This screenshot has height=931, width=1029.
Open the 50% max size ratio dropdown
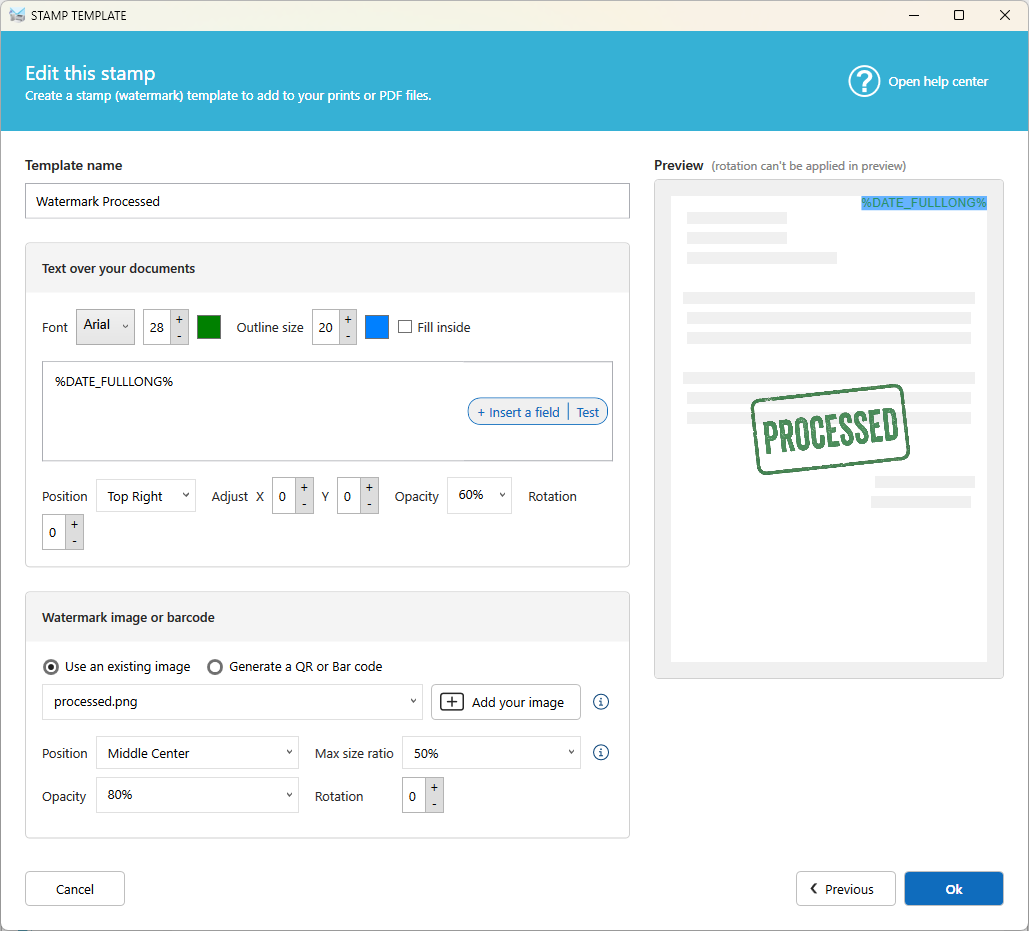(492, 753)
